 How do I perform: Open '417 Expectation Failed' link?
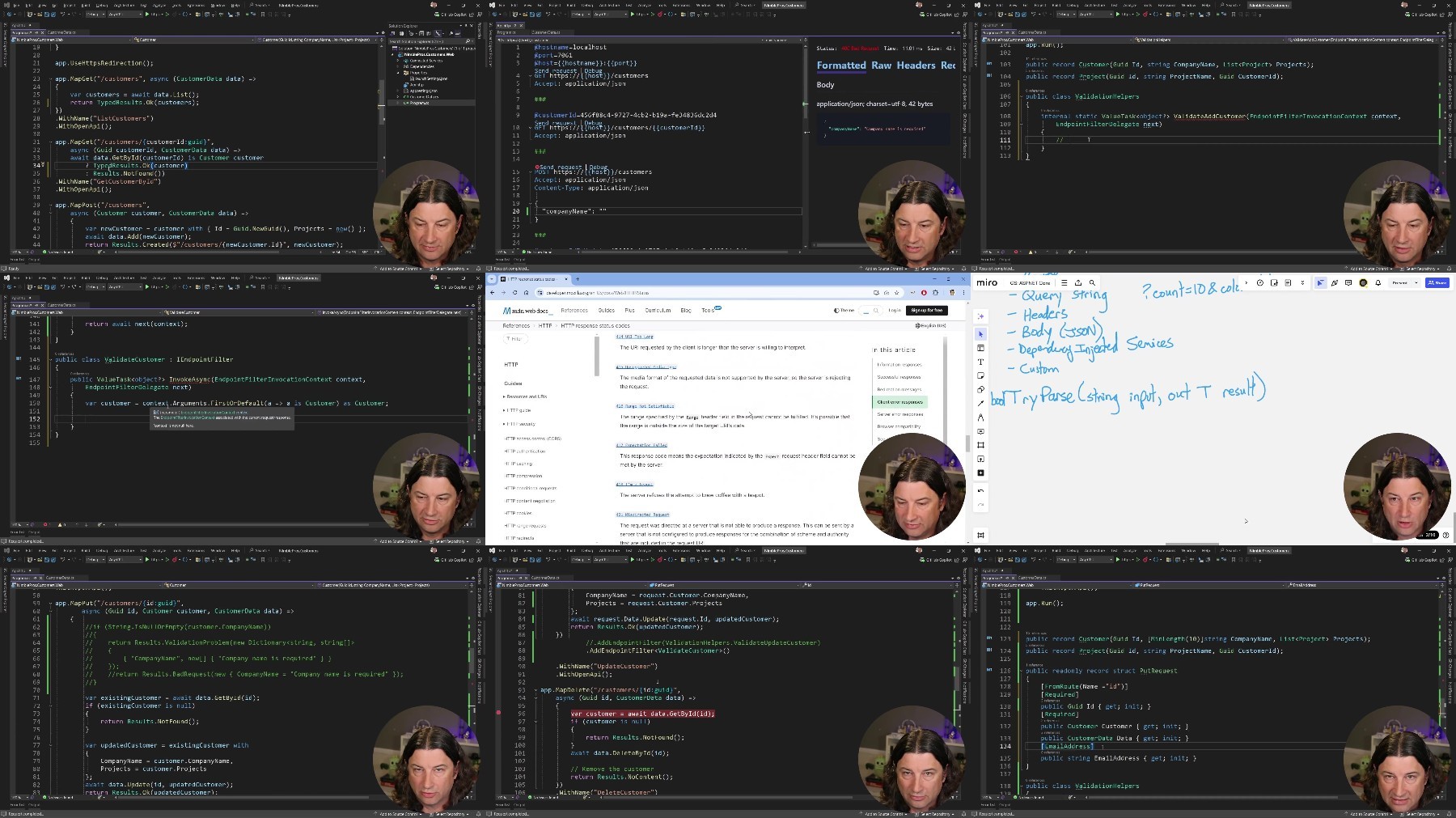pos(641,445)
